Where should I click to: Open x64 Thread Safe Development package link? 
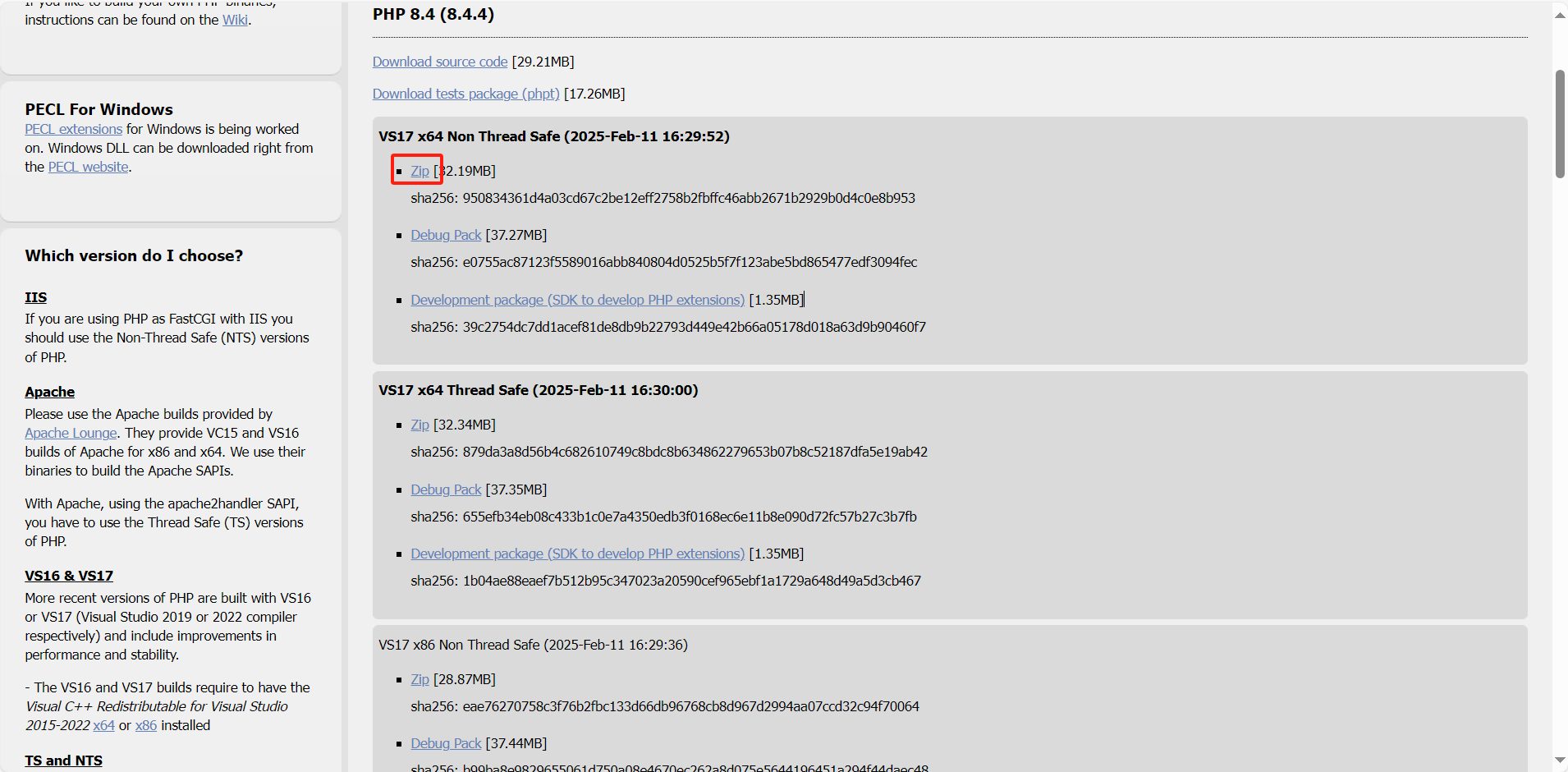tap(578, 554)
